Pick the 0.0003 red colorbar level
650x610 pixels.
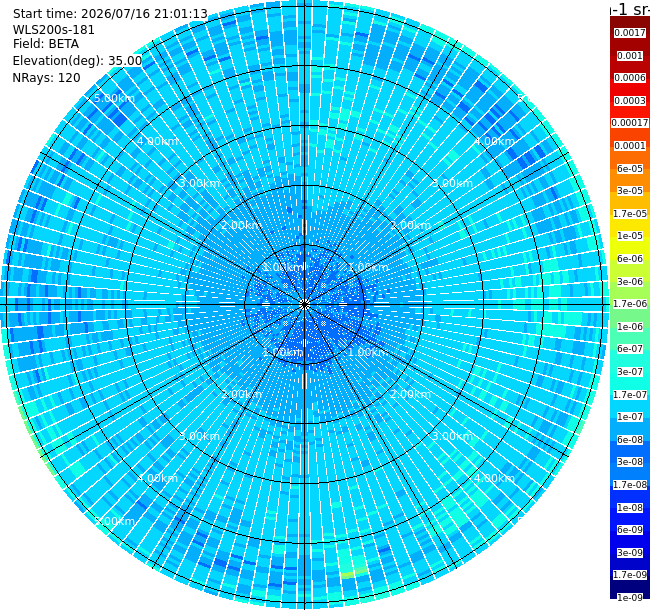point(630,101)
